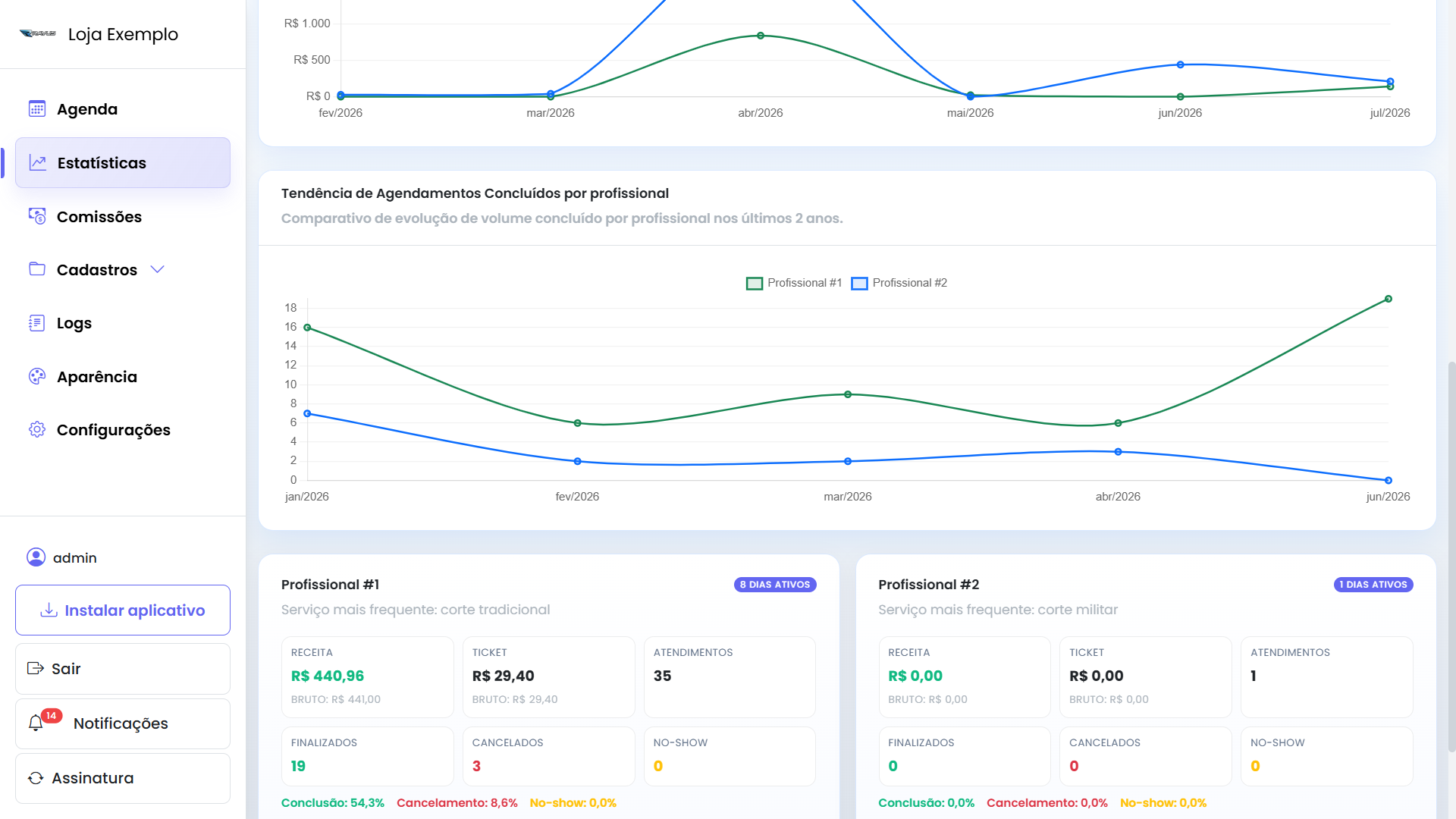The image size is (1456, 819).
Task: Click the Estatísticas chart icon
Action: tap(38, 162)
